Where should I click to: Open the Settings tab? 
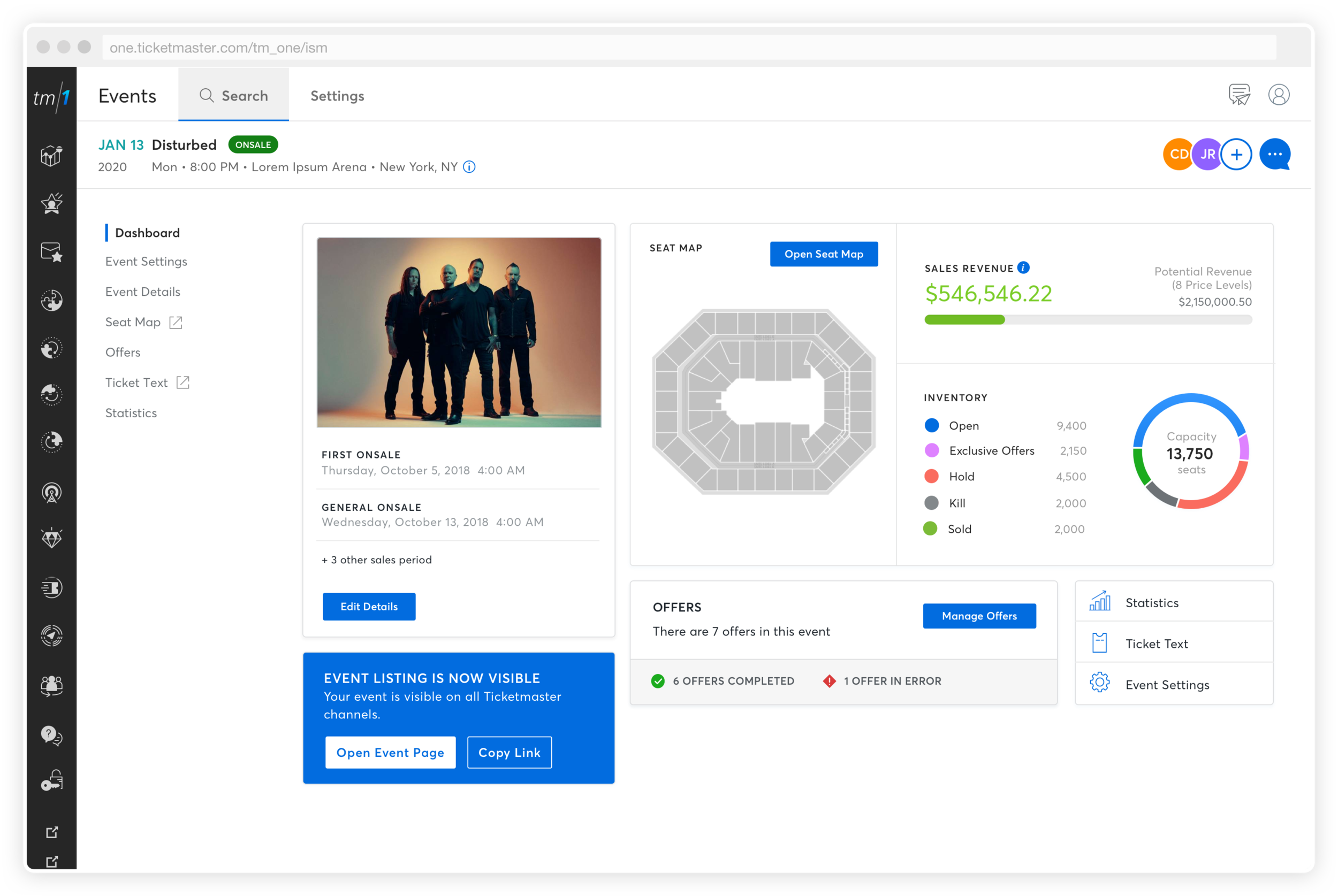(x=337, y=96)
